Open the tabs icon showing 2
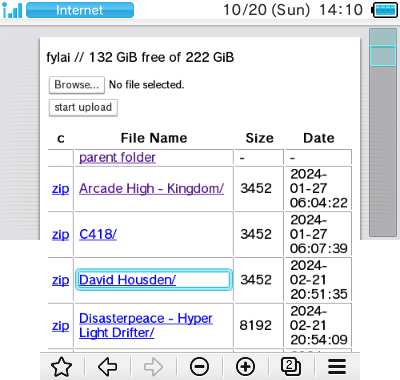The image size is (400, 380). point(291,367)
